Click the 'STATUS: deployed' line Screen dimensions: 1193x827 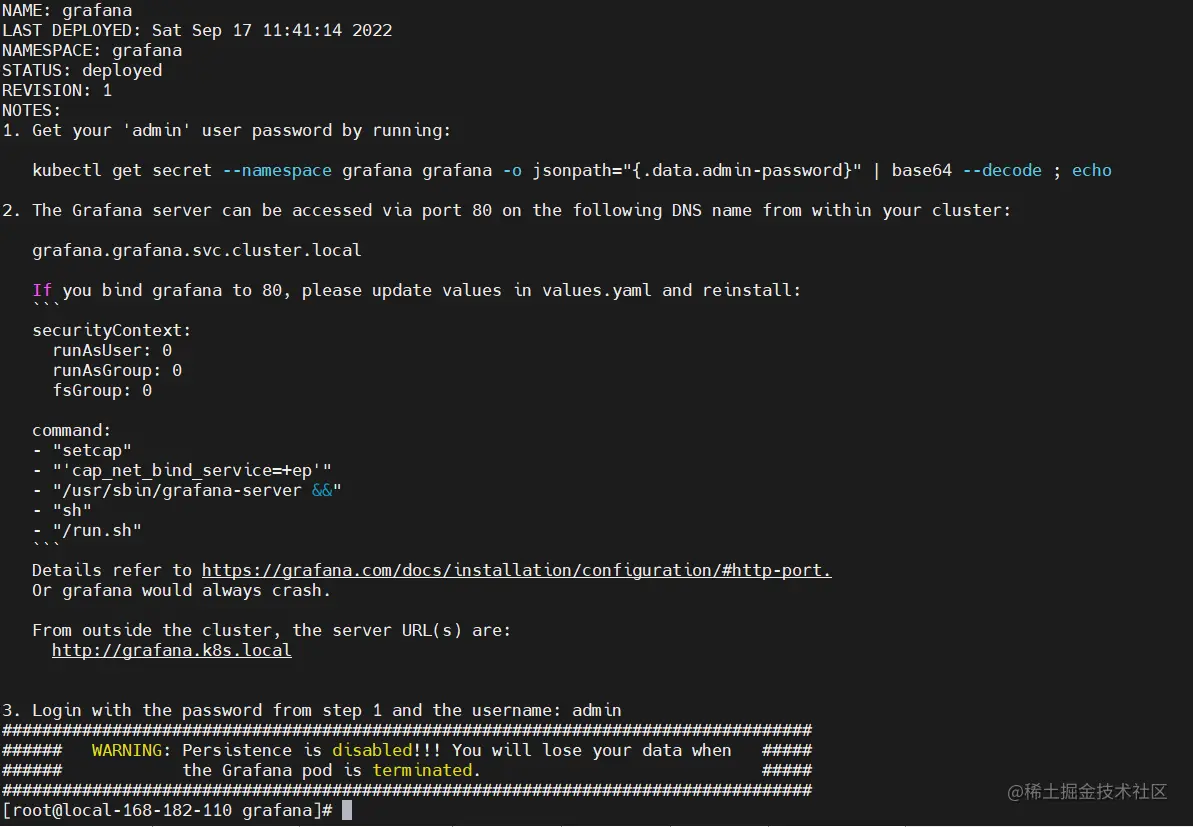pyautogui.click(x=82, y=70)
